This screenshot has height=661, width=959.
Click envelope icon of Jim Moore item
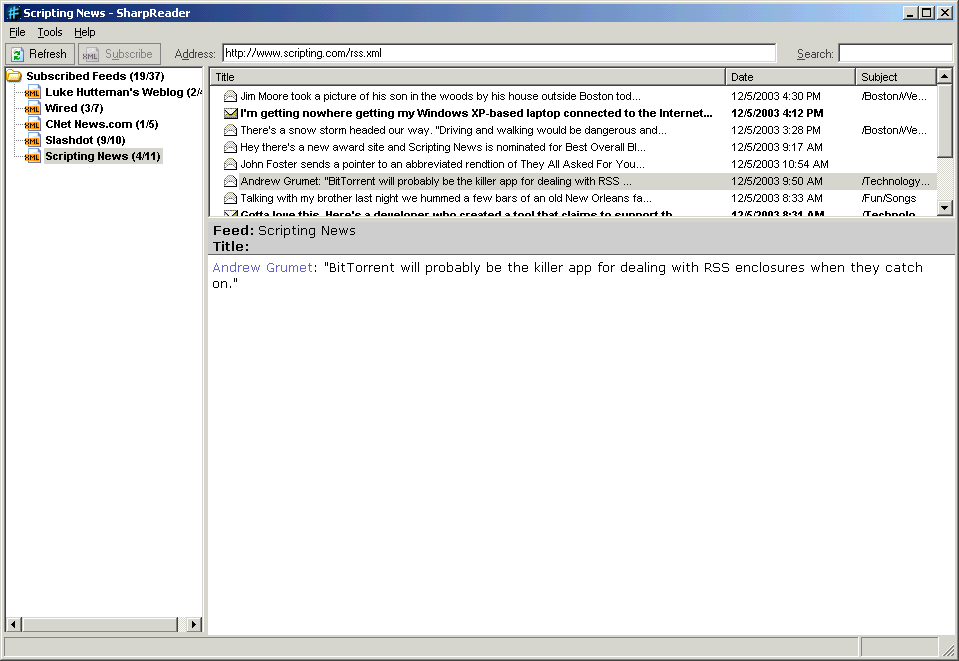pyautogui.click(x=231, y=96)
